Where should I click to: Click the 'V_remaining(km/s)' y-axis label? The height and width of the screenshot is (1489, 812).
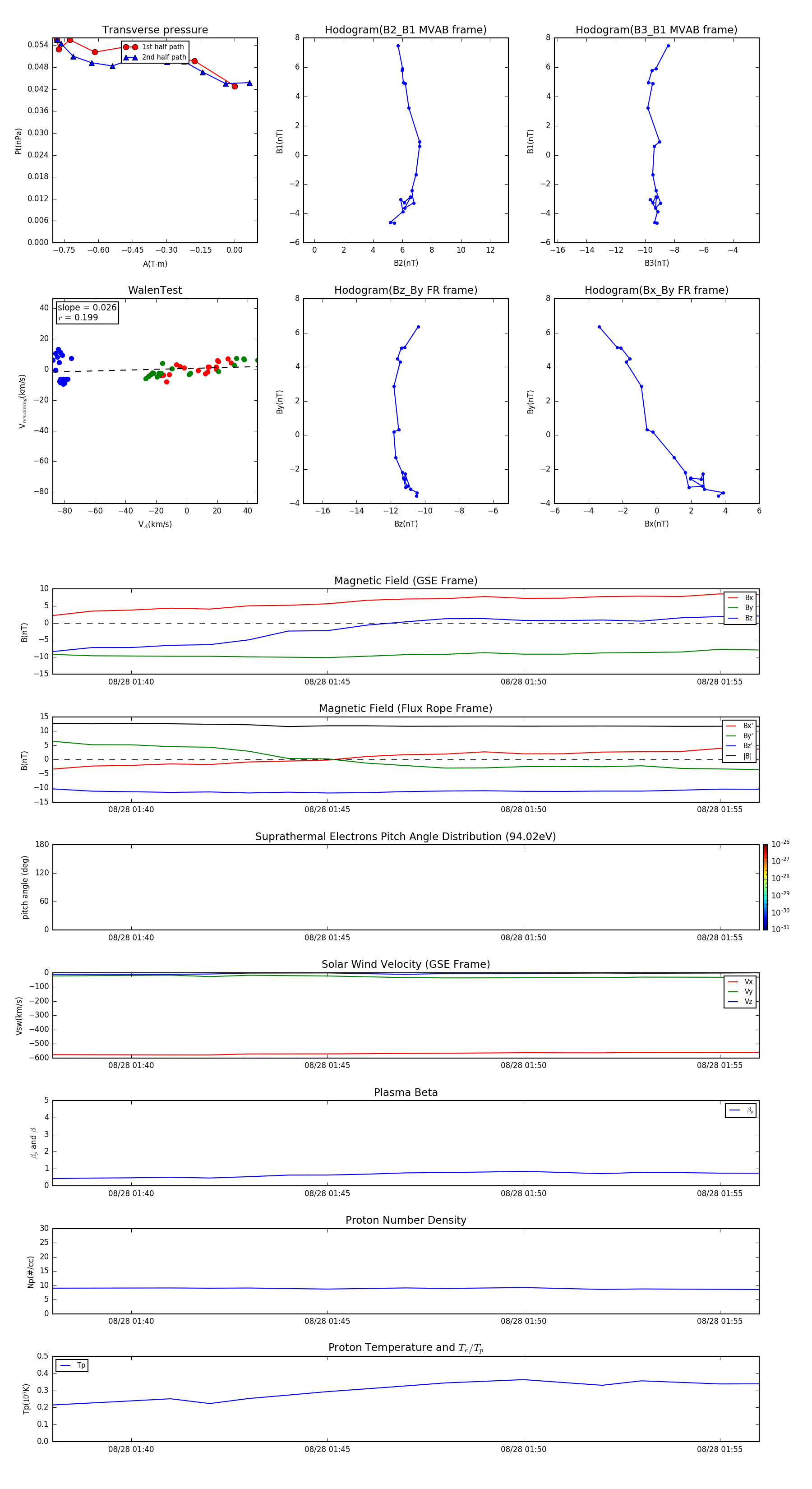click(x=23, y=401)
